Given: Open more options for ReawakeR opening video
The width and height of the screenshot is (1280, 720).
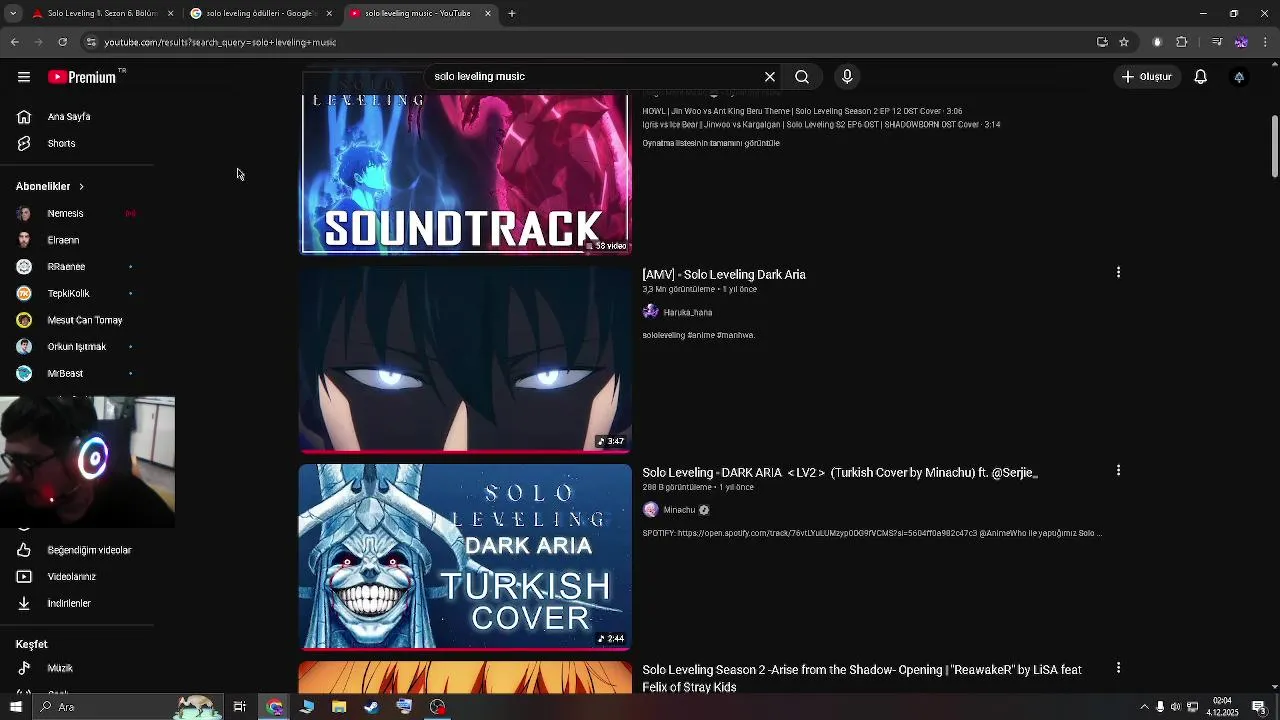Looking at the screenshot, I should (x=1118, y=668).
